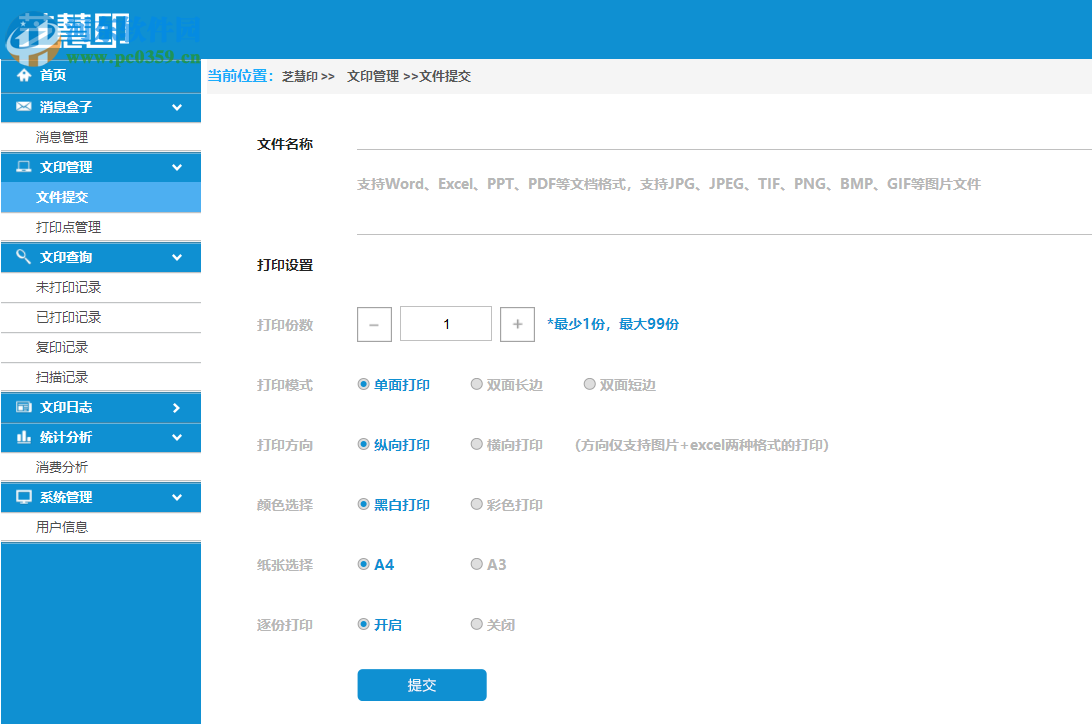This screenshot has width=1092, height=724.
Task: Select the envelope icon for 消息盒子
Action: point(22,105)
